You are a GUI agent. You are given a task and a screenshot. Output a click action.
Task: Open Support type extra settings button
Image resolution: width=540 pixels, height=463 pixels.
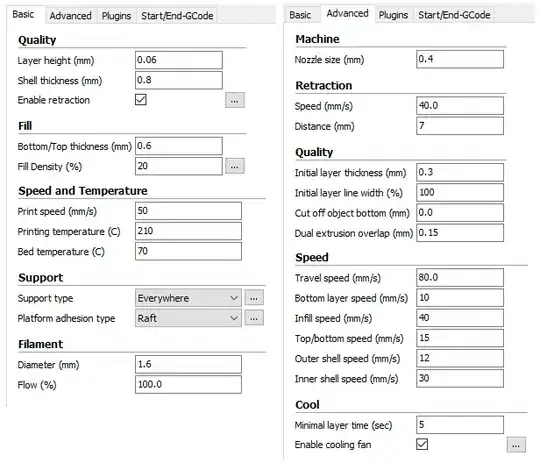click(x=254, y=298)
